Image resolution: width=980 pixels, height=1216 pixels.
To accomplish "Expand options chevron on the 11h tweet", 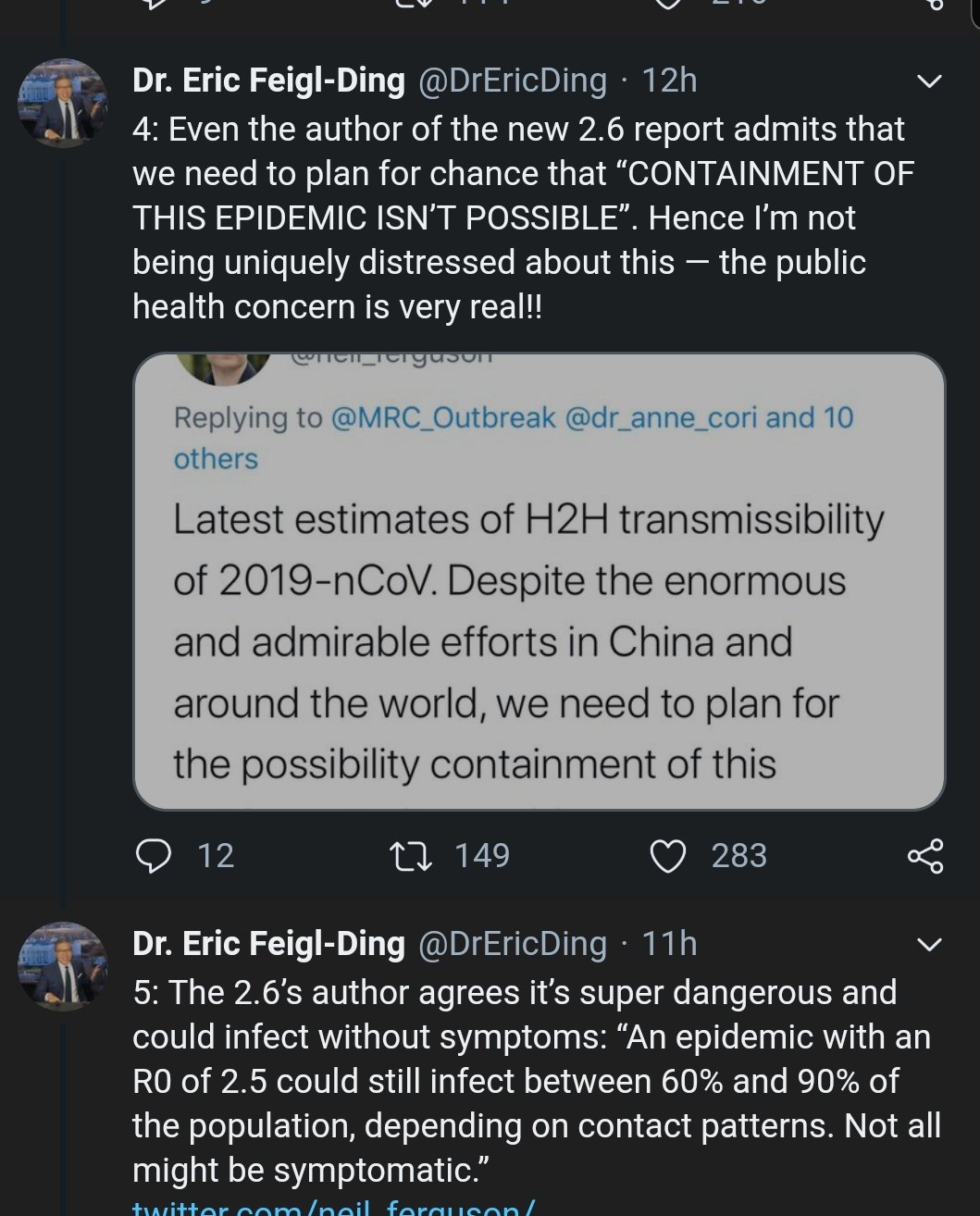I will (x=928, y=945).
